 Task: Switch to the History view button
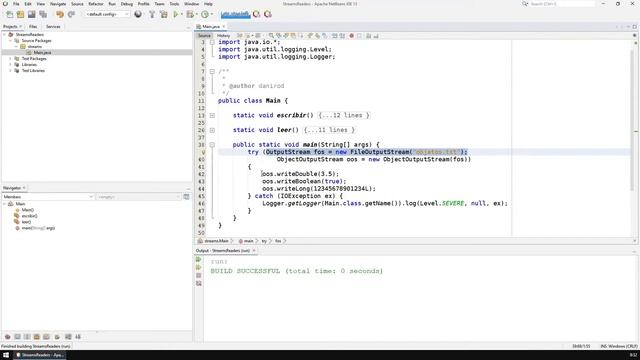223,36
